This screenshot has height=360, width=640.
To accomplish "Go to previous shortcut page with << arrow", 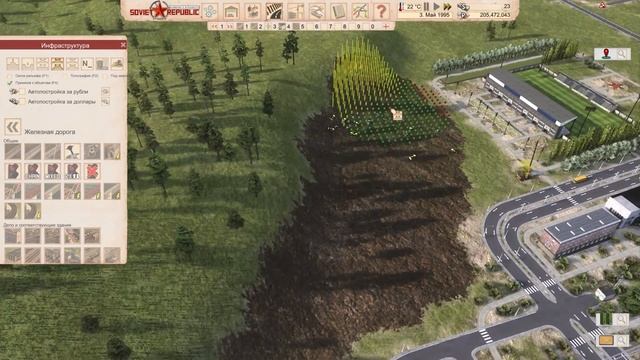I will 213,27.
